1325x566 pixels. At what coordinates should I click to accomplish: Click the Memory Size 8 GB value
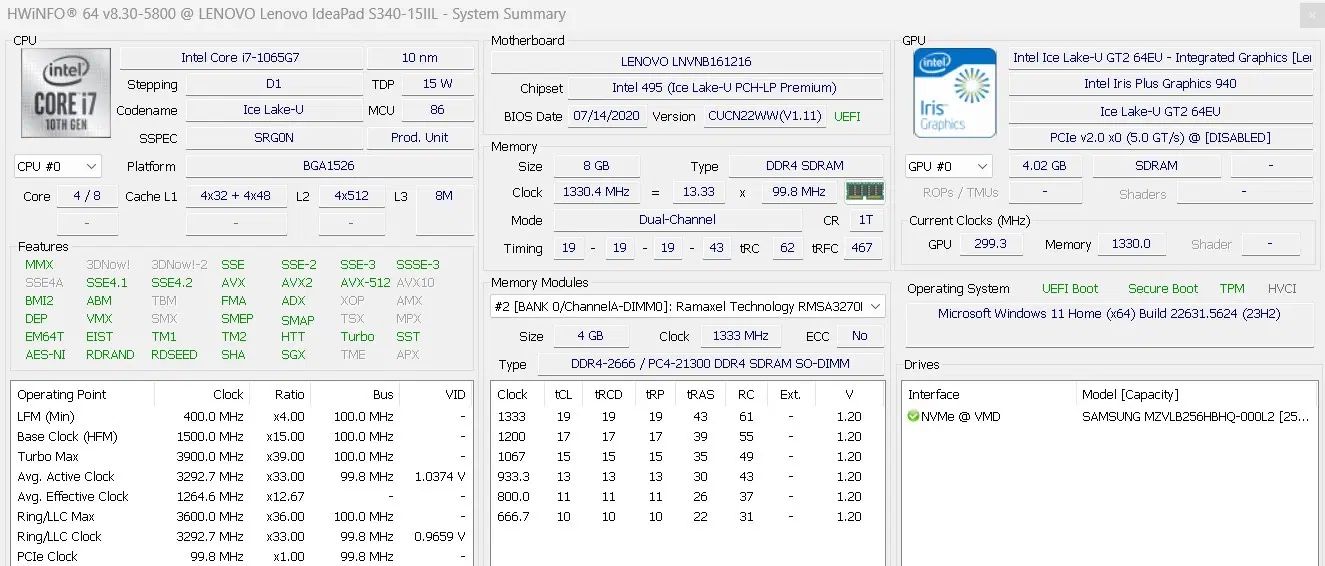tap(596, 166)
